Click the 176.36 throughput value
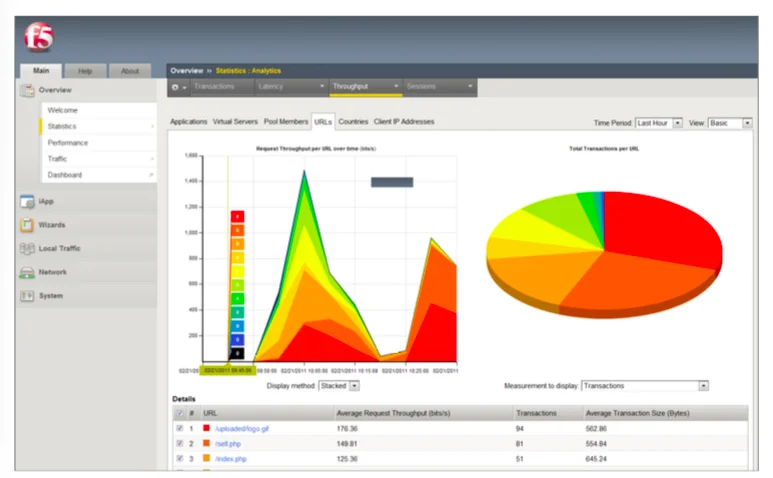Viewport: 773px width, 478px height. pos(347,429)
